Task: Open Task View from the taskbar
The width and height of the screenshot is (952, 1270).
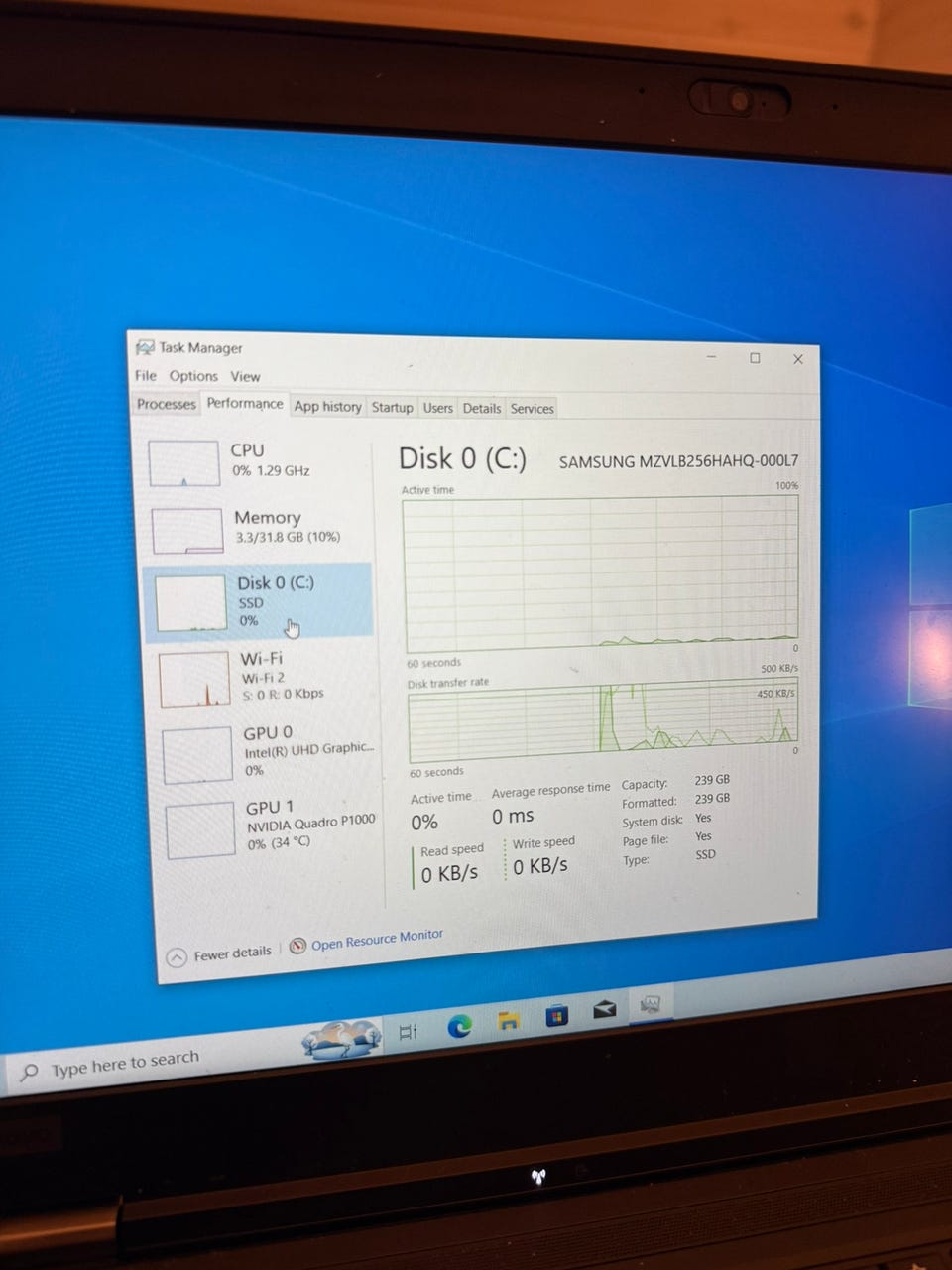Action: [x=408, y=1031]
